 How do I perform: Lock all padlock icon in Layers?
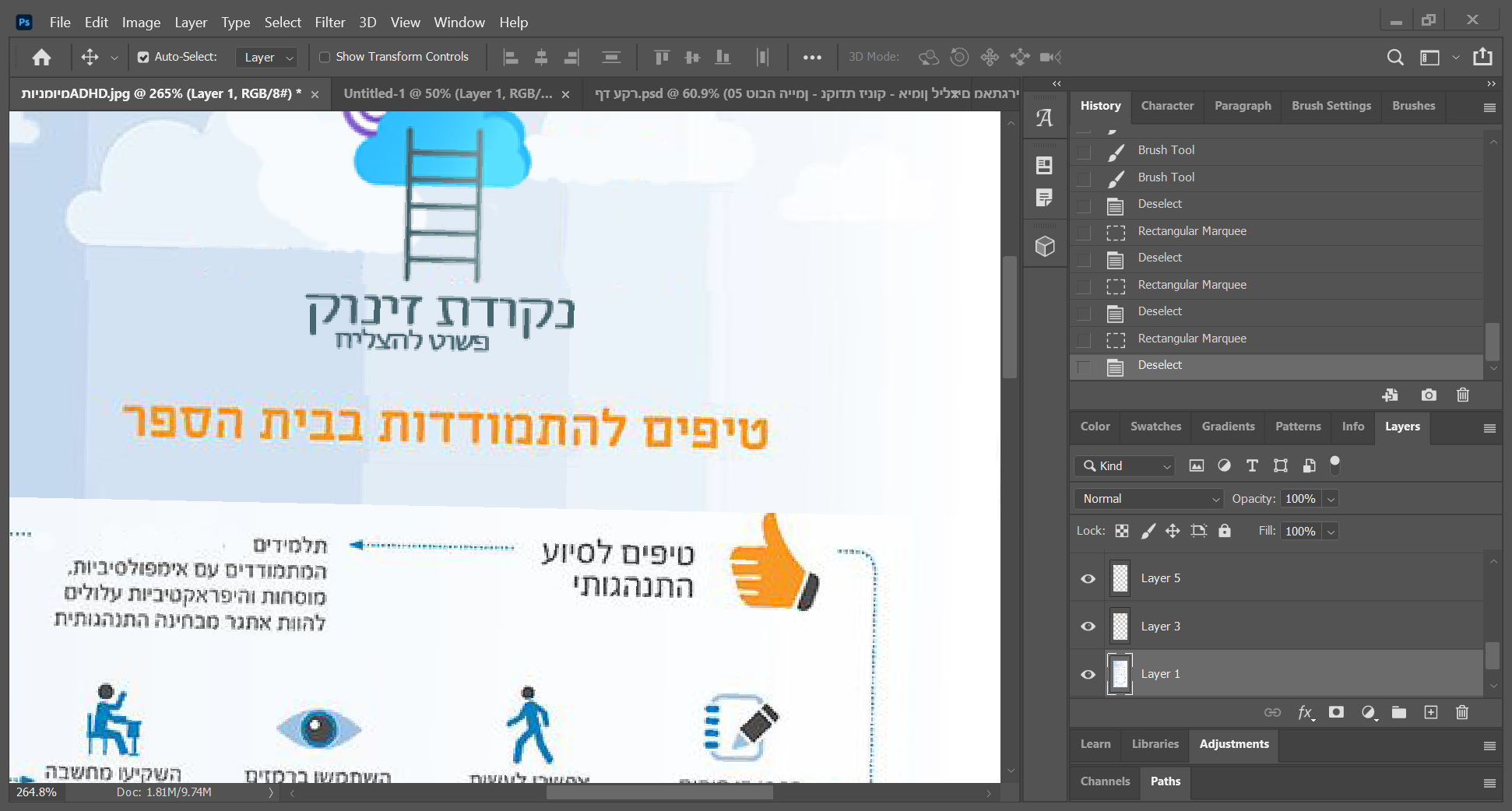pyautogui.click(x=1225, y=531)
